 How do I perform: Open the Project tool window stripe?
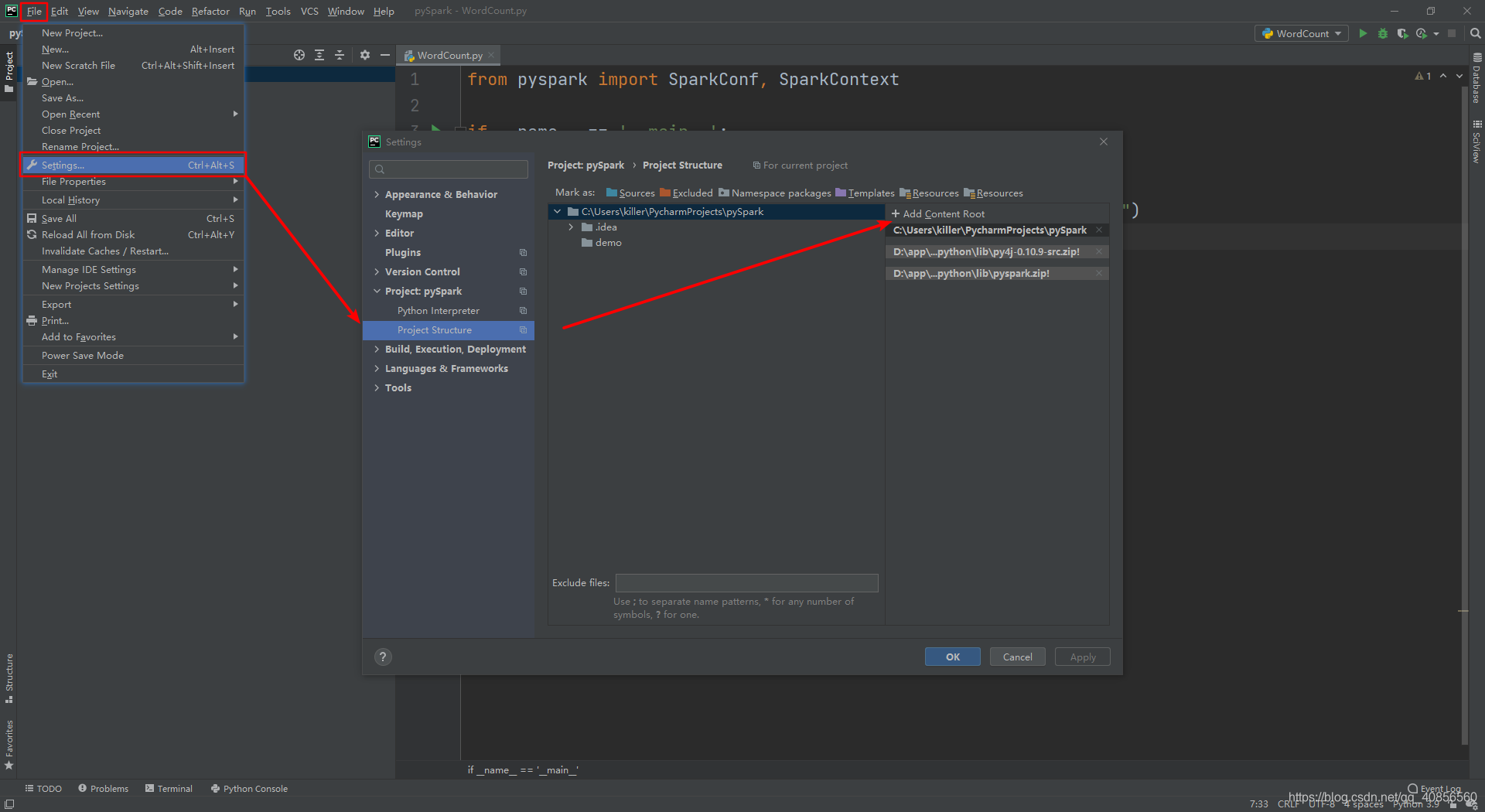[x=9, y=72]
